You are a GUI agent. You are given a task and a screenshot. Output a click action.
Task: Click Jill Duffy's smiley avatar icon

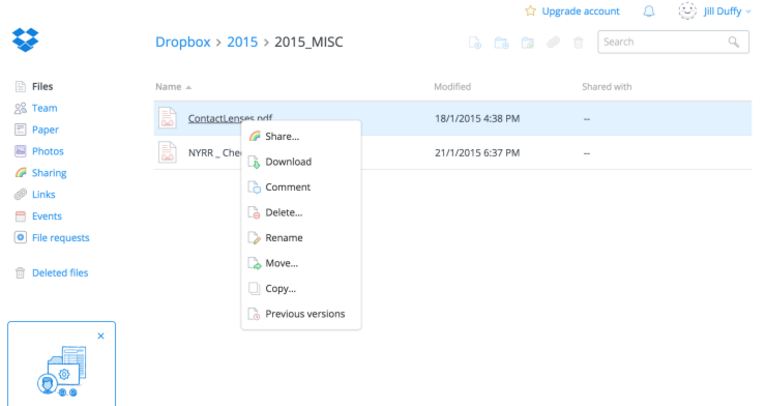pos(687,11)
